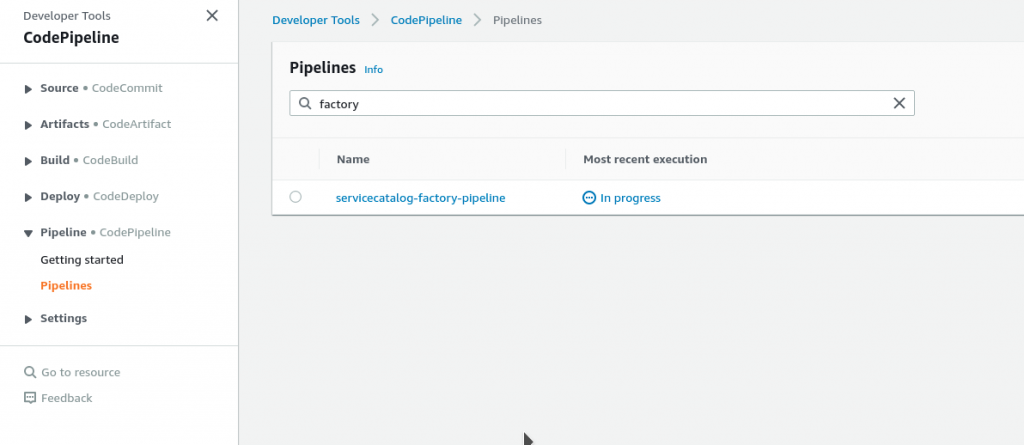Click the magnifier icon in pipeline search
Viewport: 1024px width, 445px height.
[x=305, y=103]
